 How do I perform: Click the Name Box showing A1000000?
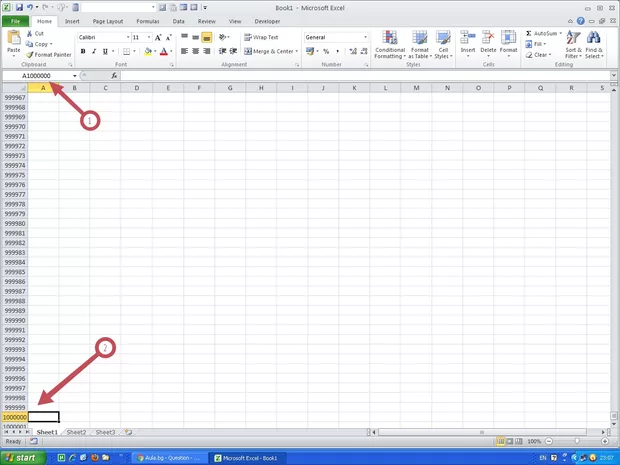coord(36,76)
